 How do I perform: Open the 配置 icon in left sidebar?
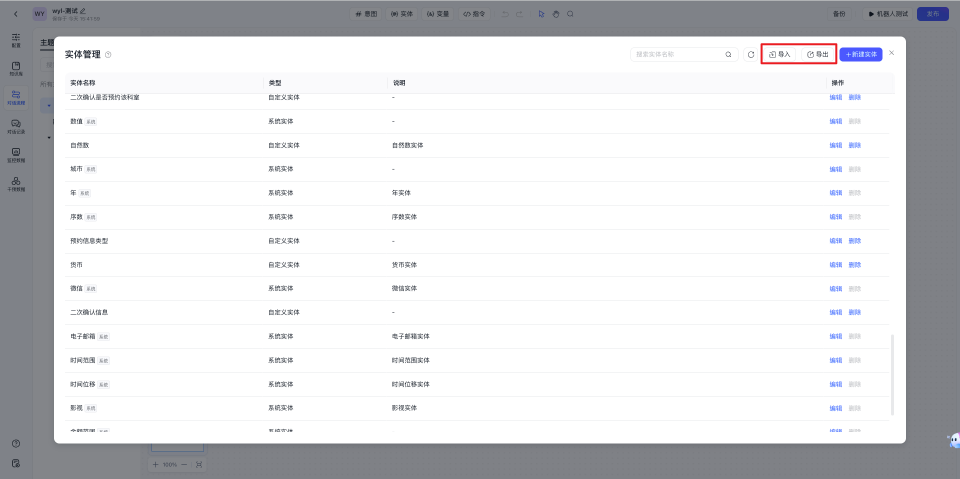[x=16, y=40]
